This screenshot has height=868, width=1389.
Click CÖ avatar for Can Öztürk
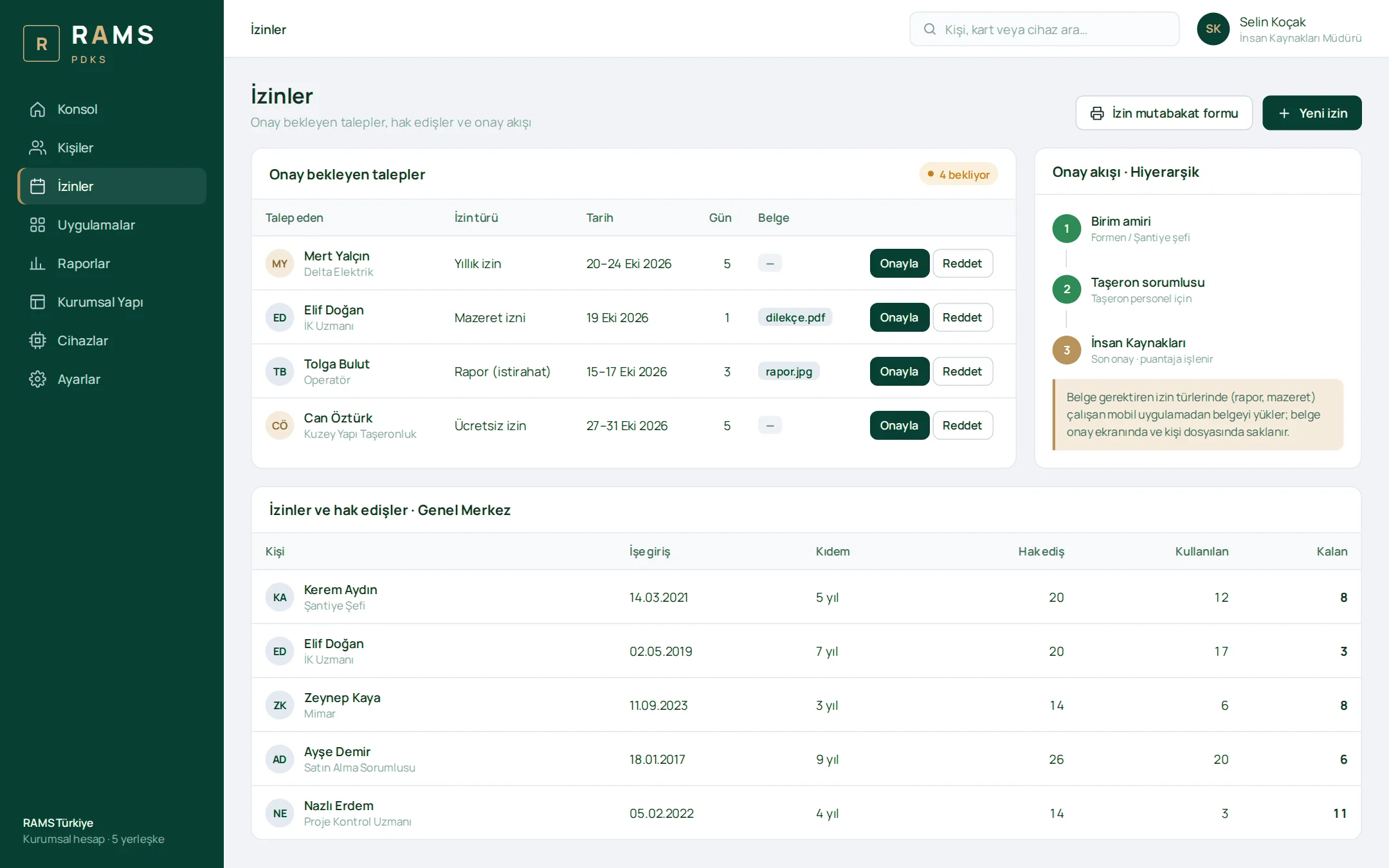pyautogui.click(x=280, y=426)
